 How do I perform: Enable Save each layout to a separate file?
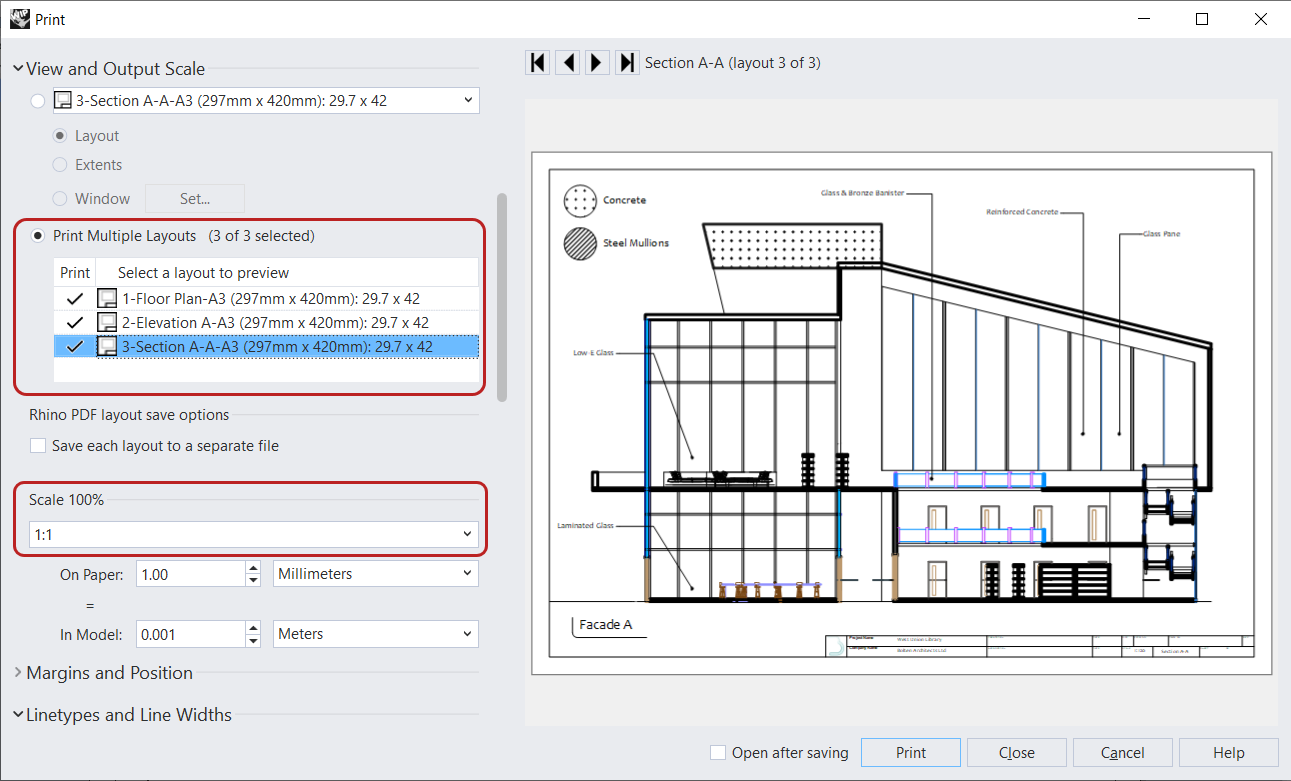tap(38, 445)
